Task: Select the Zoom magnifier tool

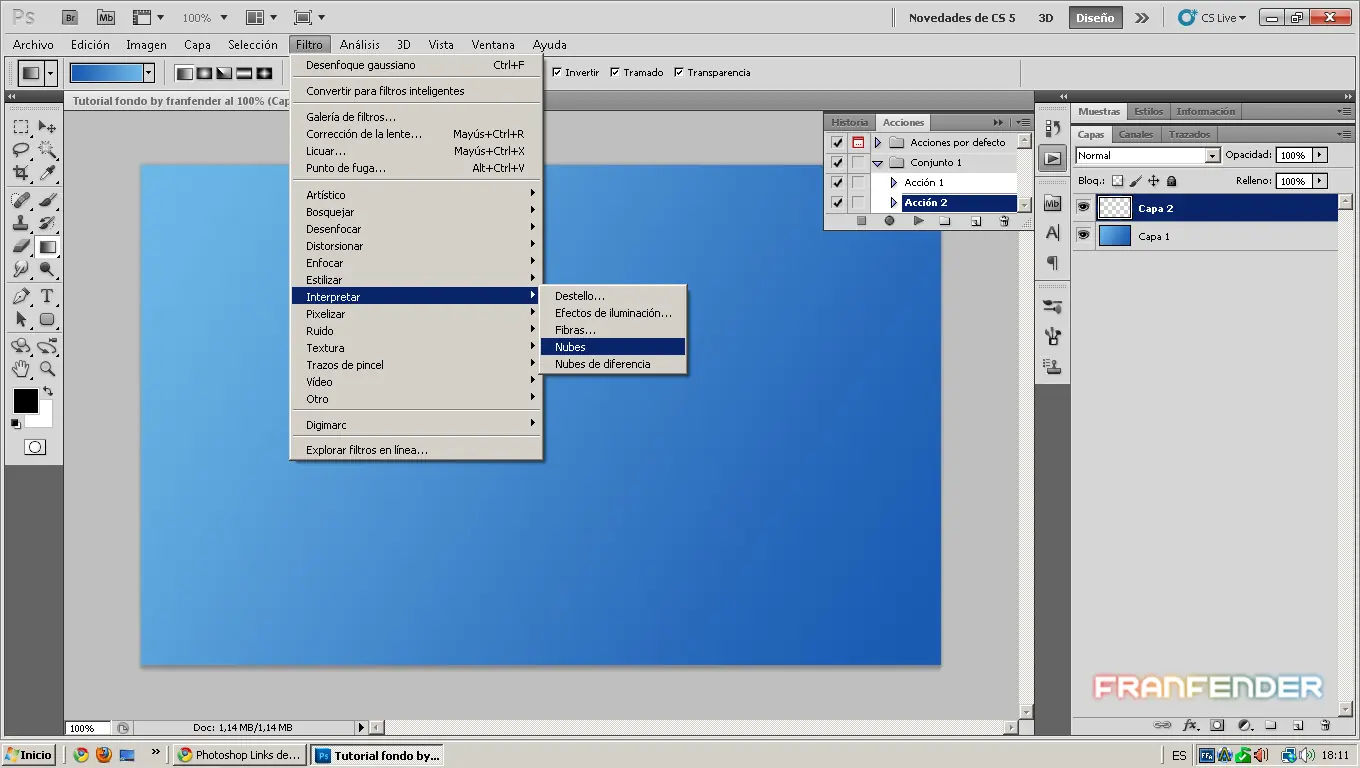Action: tap(47, 369)
